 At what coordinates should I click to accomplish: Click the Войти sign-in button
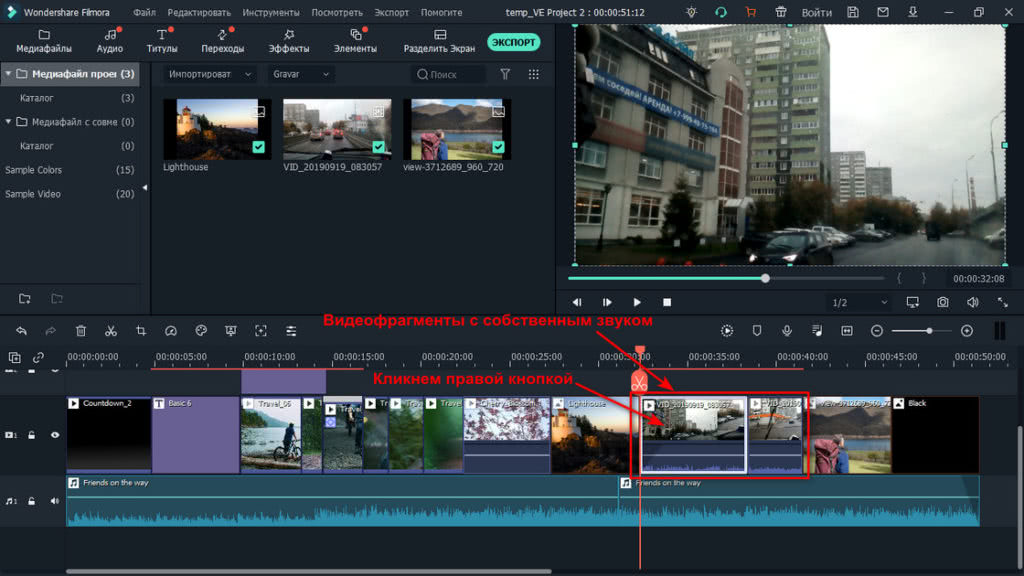pos(816,13)
